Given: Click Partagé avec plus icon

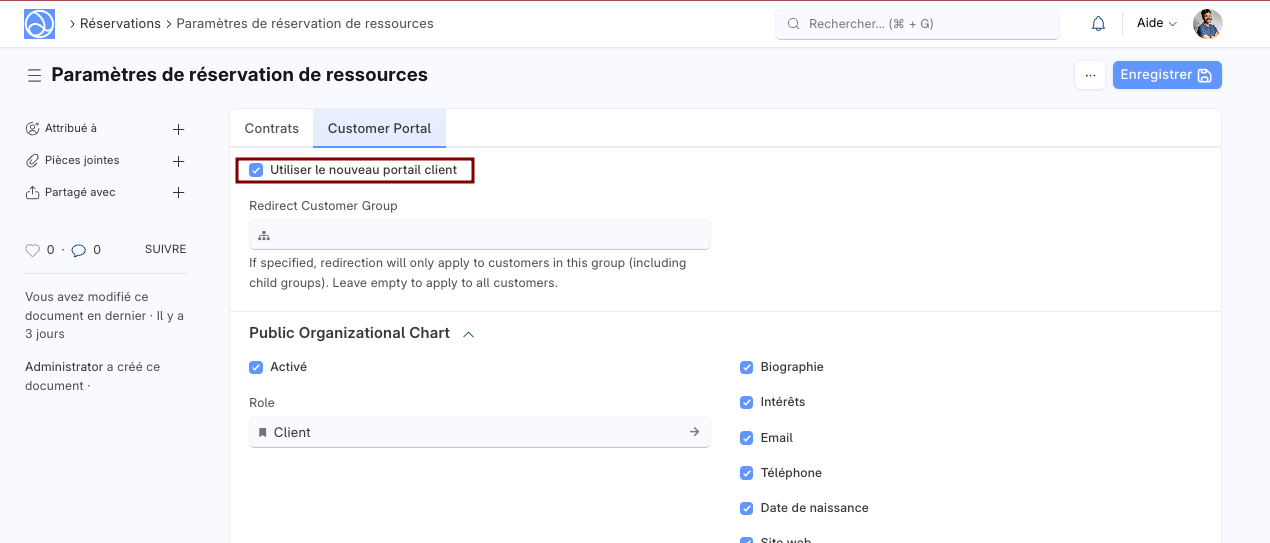Looking at the screenshot, I should click(178, 193).
